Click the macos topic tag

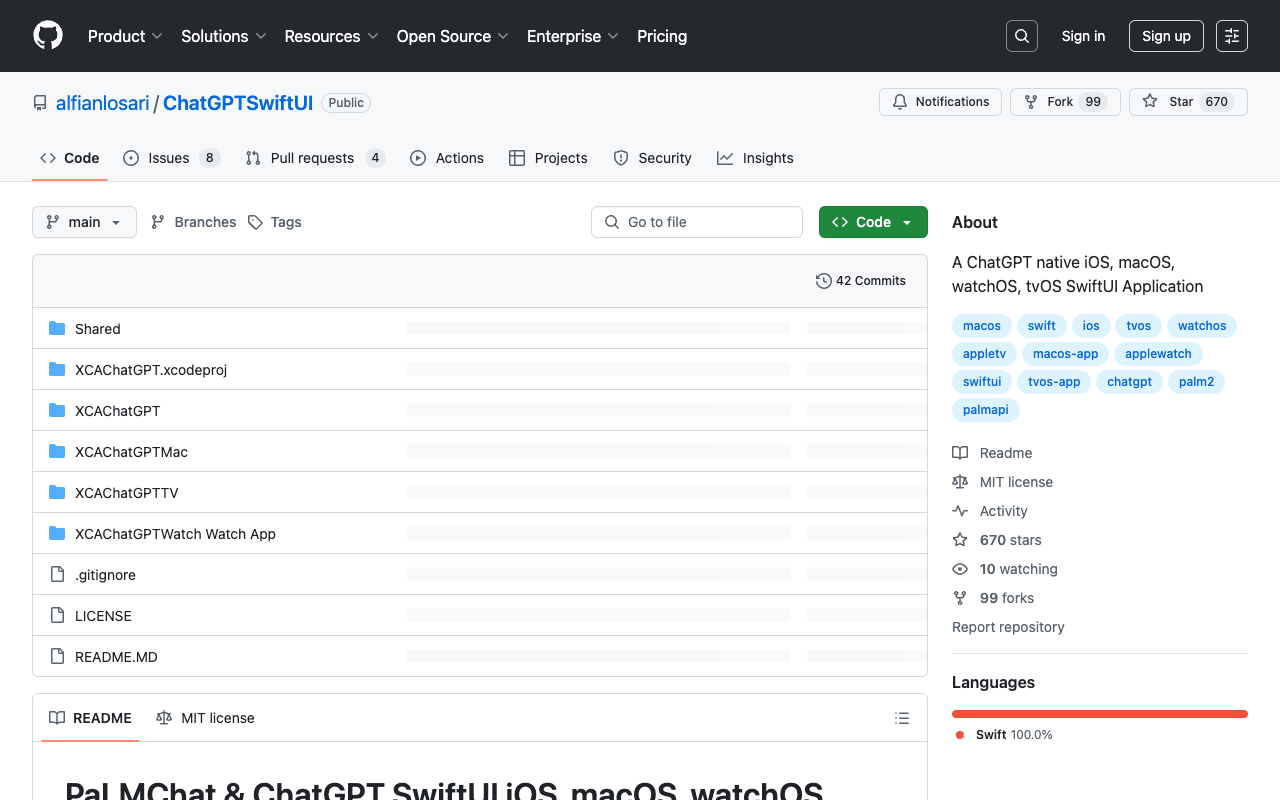point(982,326)
